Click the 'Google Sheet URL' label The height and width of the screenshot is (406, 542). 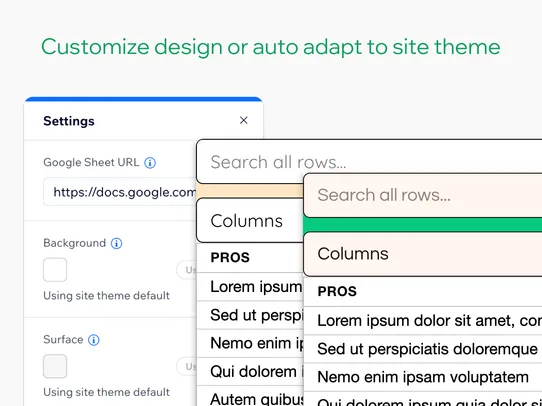[x=91, y=162]
